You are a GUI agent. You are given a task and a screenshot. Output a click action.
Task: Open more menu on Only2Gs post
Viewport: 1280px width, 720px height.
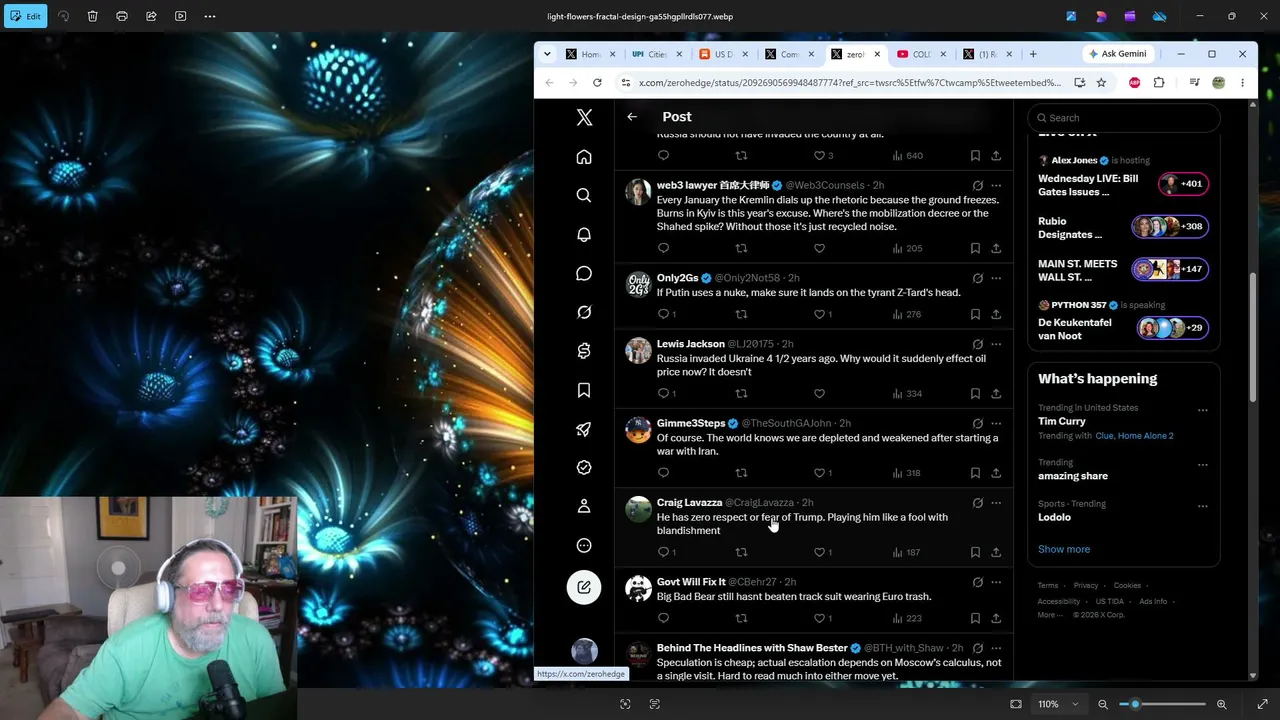tap(996, 278)
